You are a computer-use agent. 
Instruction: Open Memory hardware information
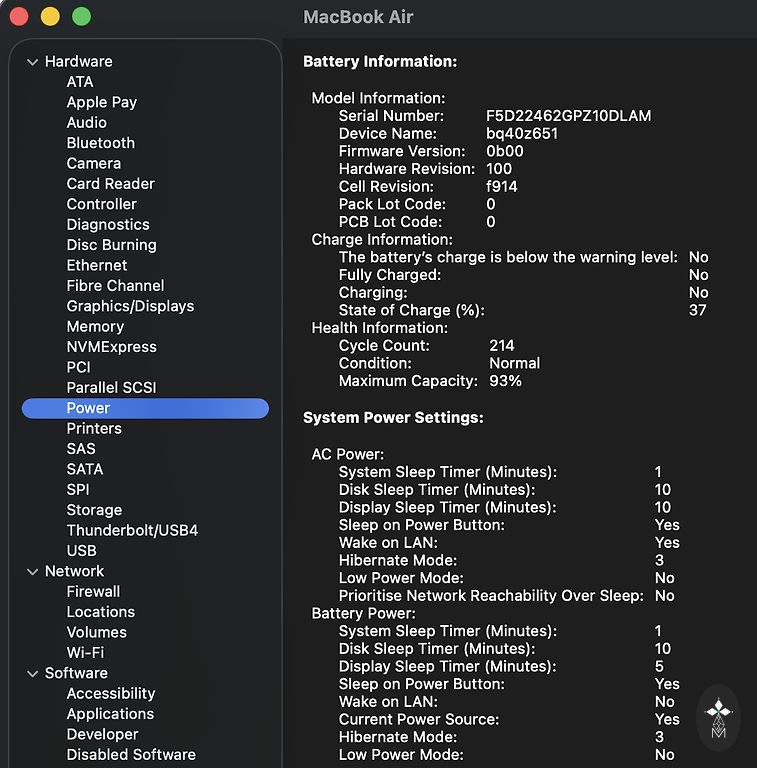point(95,326)
